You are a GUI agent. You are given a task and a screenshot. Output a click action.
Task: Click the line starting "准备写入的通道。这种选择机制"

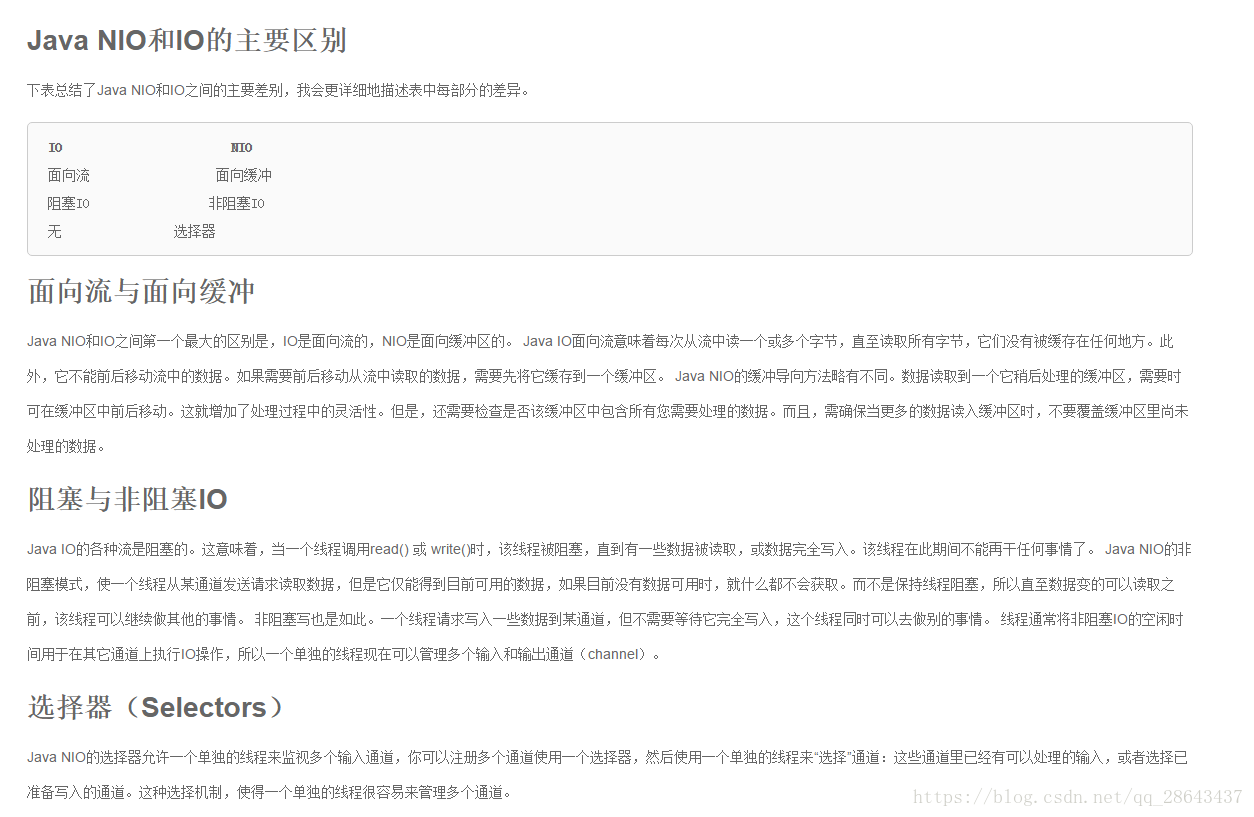(x=269, y=792)
